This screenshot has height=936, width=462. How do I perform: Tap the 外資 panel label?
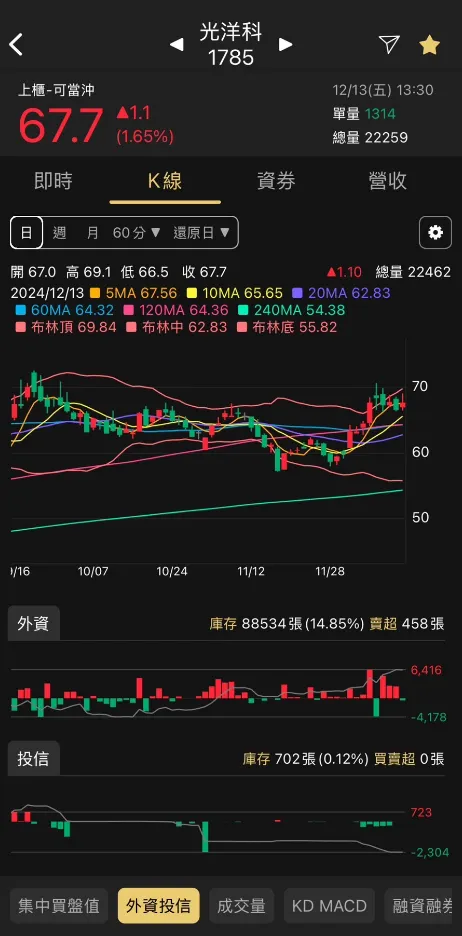33,624
